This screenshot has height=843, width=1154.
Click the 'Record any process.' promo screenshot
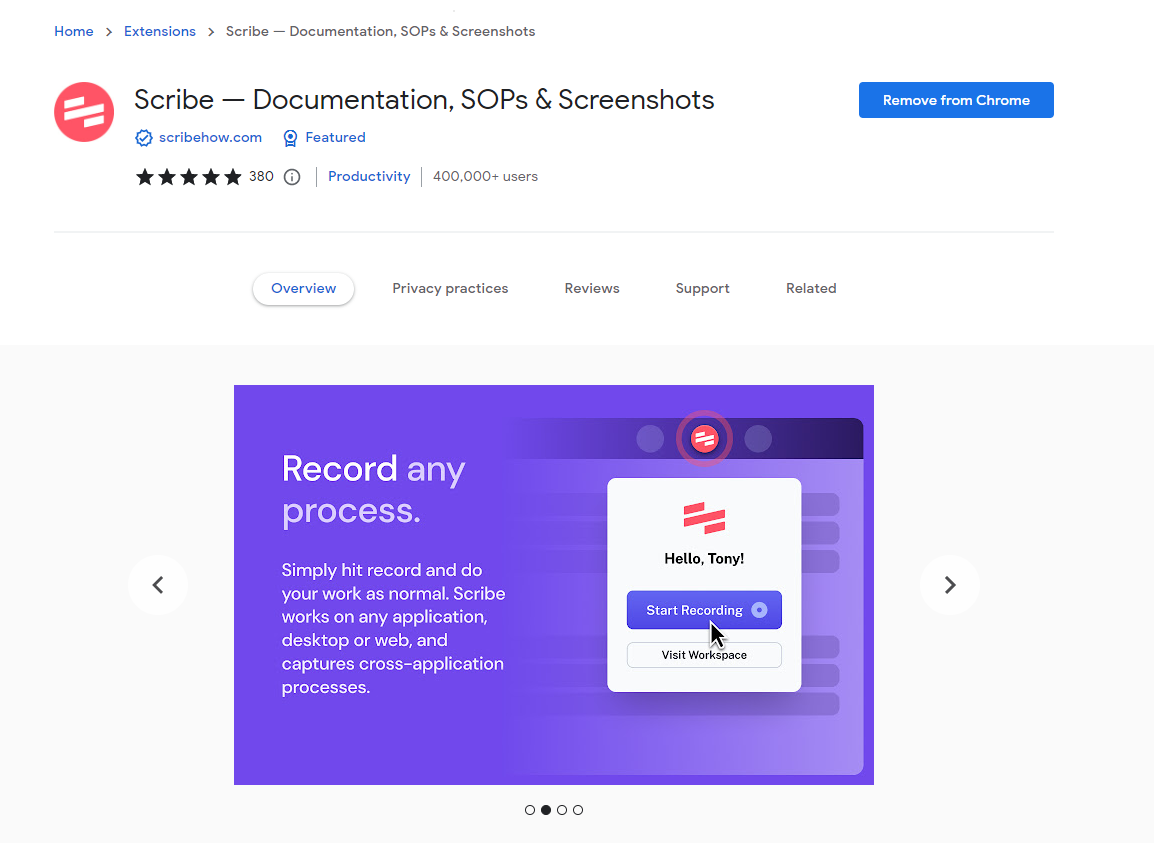click(x=553, y=585)
